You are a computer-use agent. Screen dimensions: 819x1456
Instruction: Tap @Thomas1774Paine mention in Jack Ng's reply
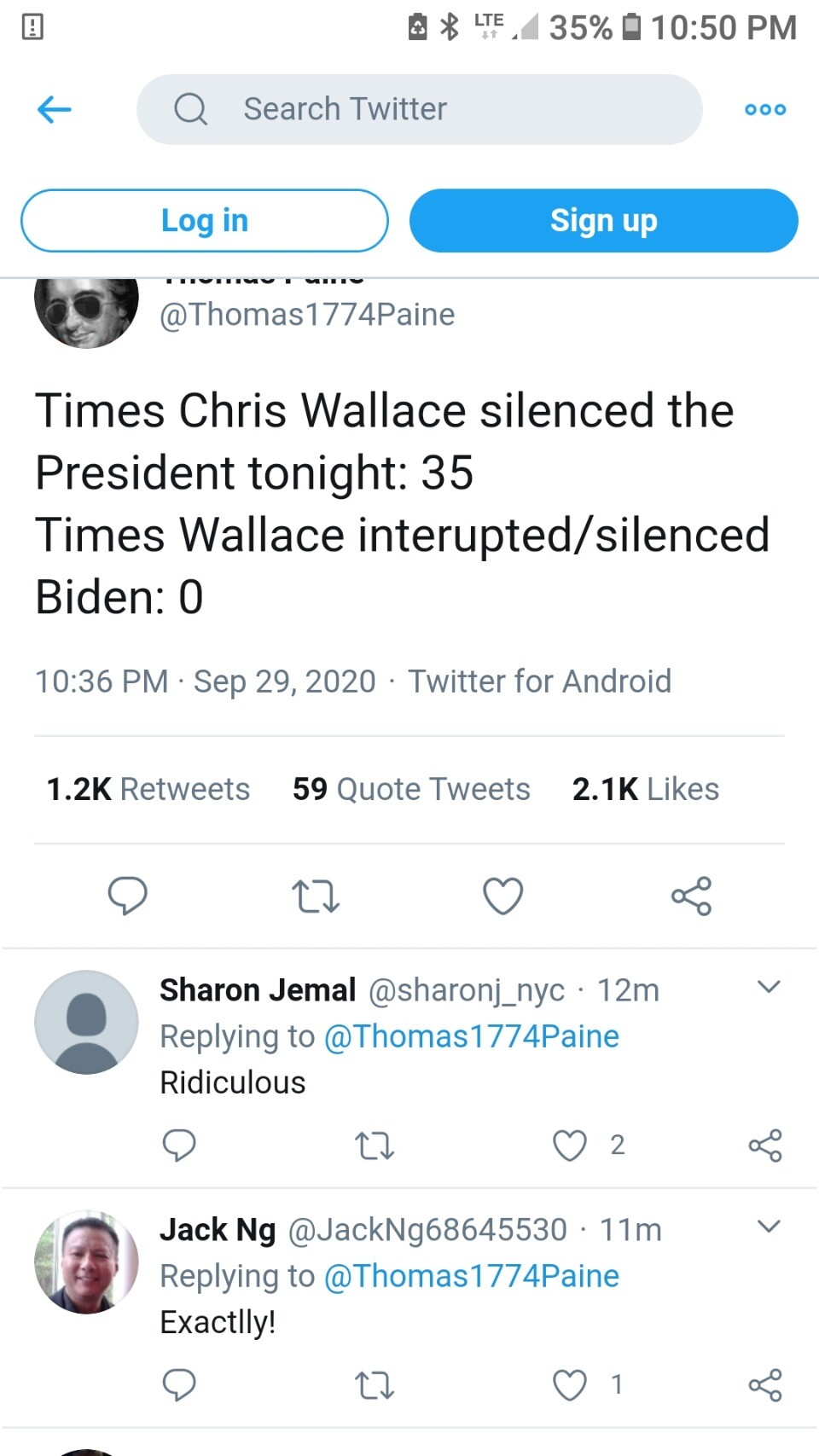pos(472,1276)
